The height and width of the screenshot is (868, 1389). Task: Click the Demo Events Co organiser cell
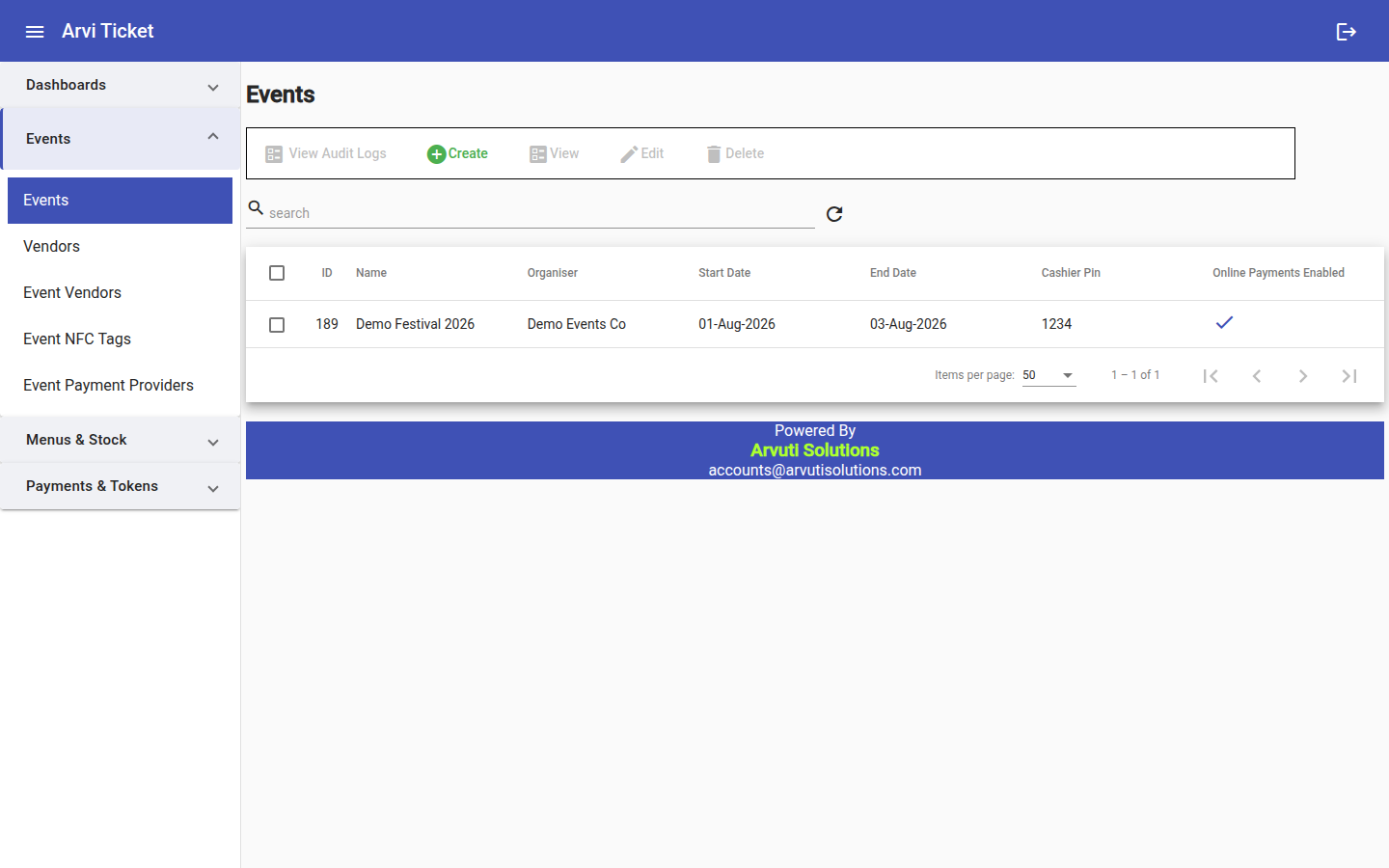[577, 324]
